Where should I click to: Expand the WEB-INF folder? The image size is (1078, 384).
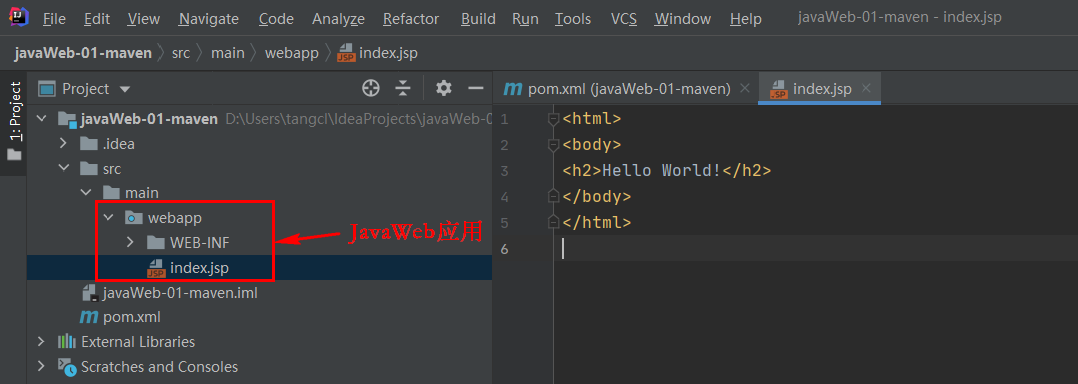130,242
